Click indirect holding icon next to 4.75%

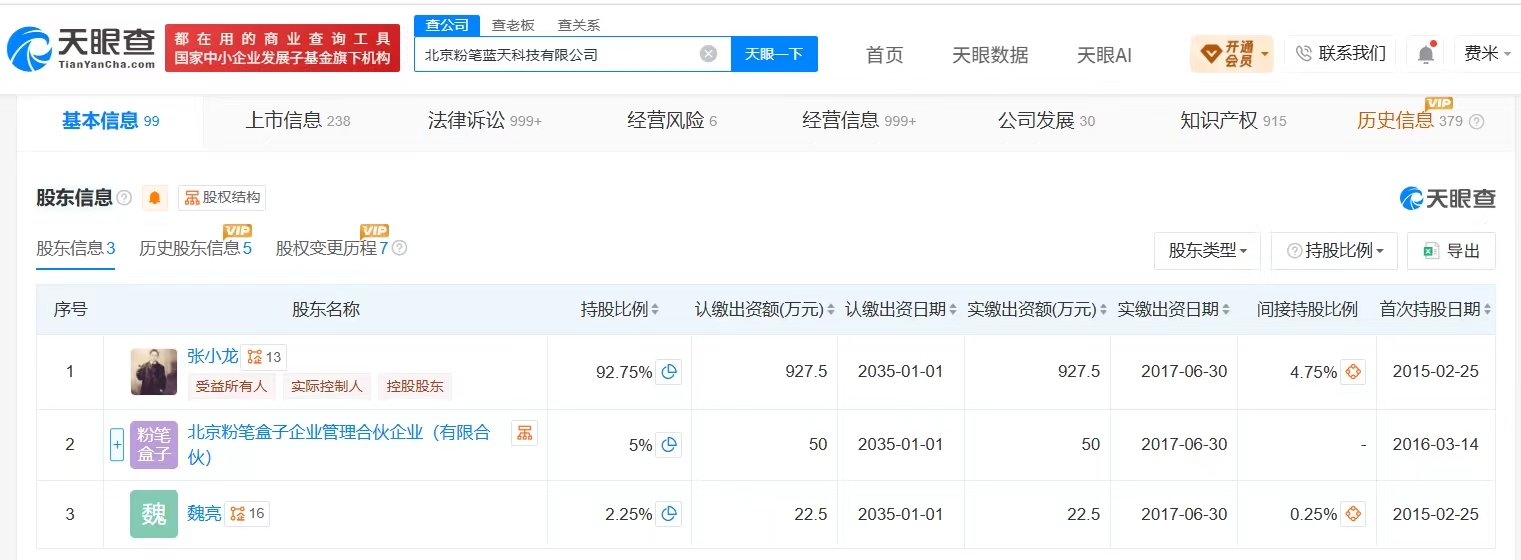pos(1352,372)
